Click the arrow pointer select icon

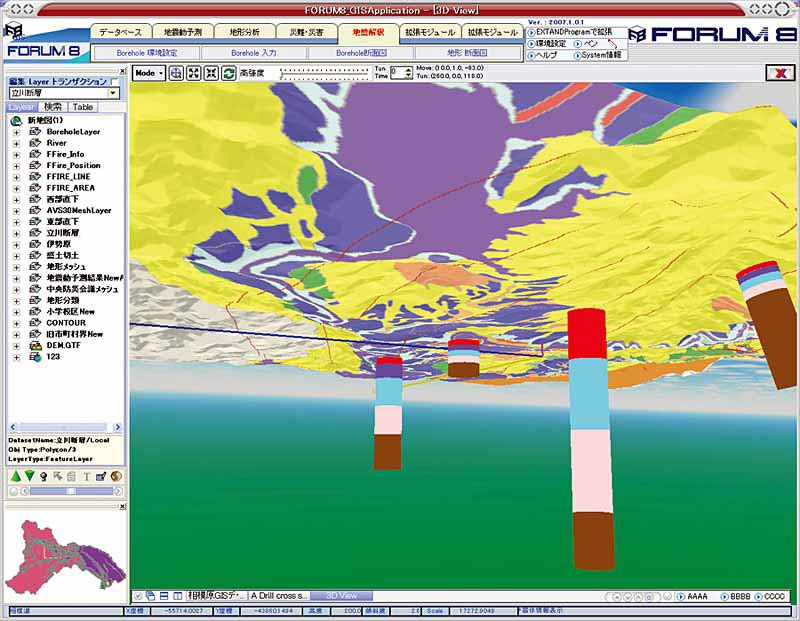[x=58, y=476]
